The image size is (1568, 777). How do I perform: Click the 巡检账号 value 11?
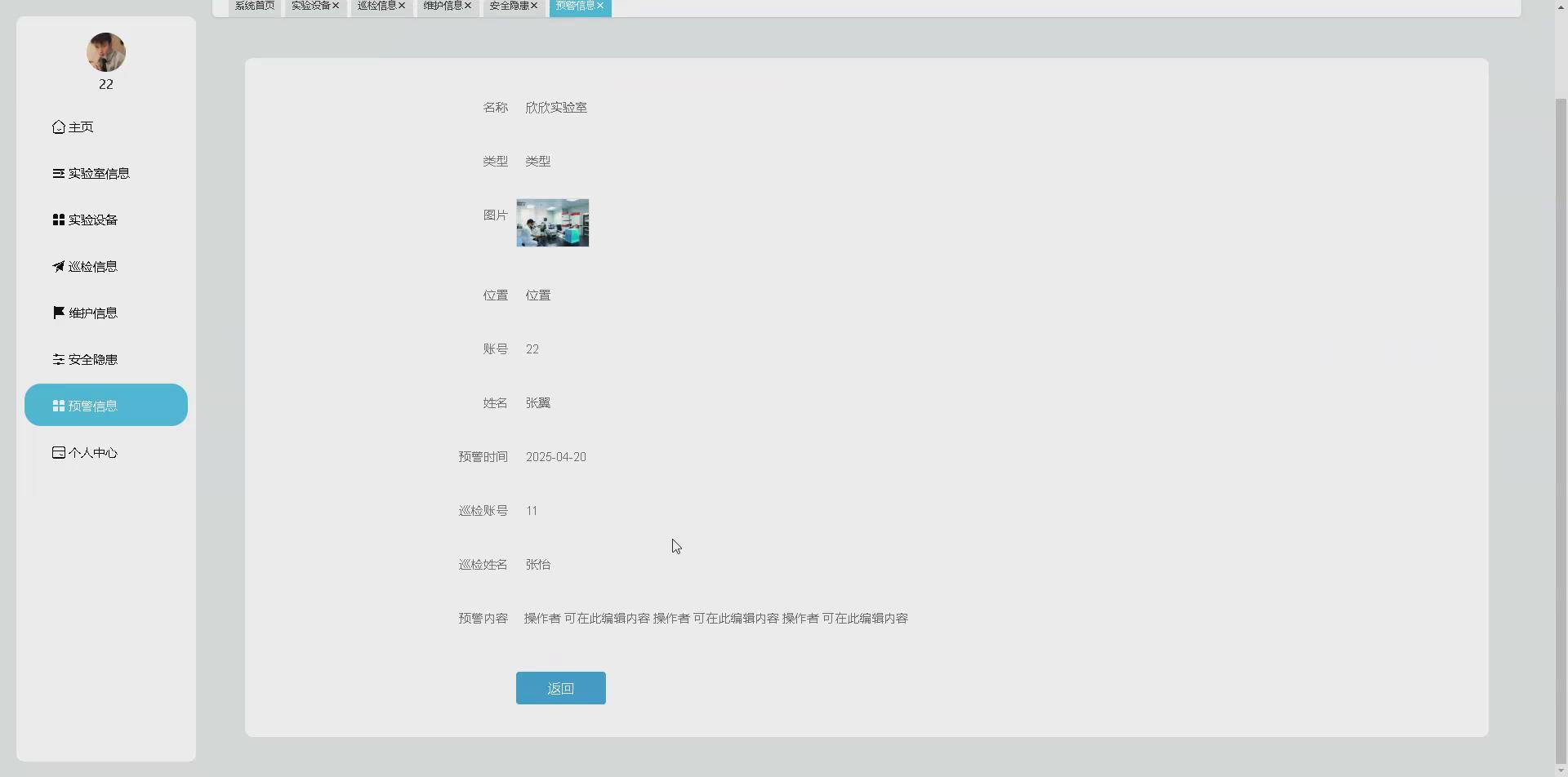[x=532, y=511]
